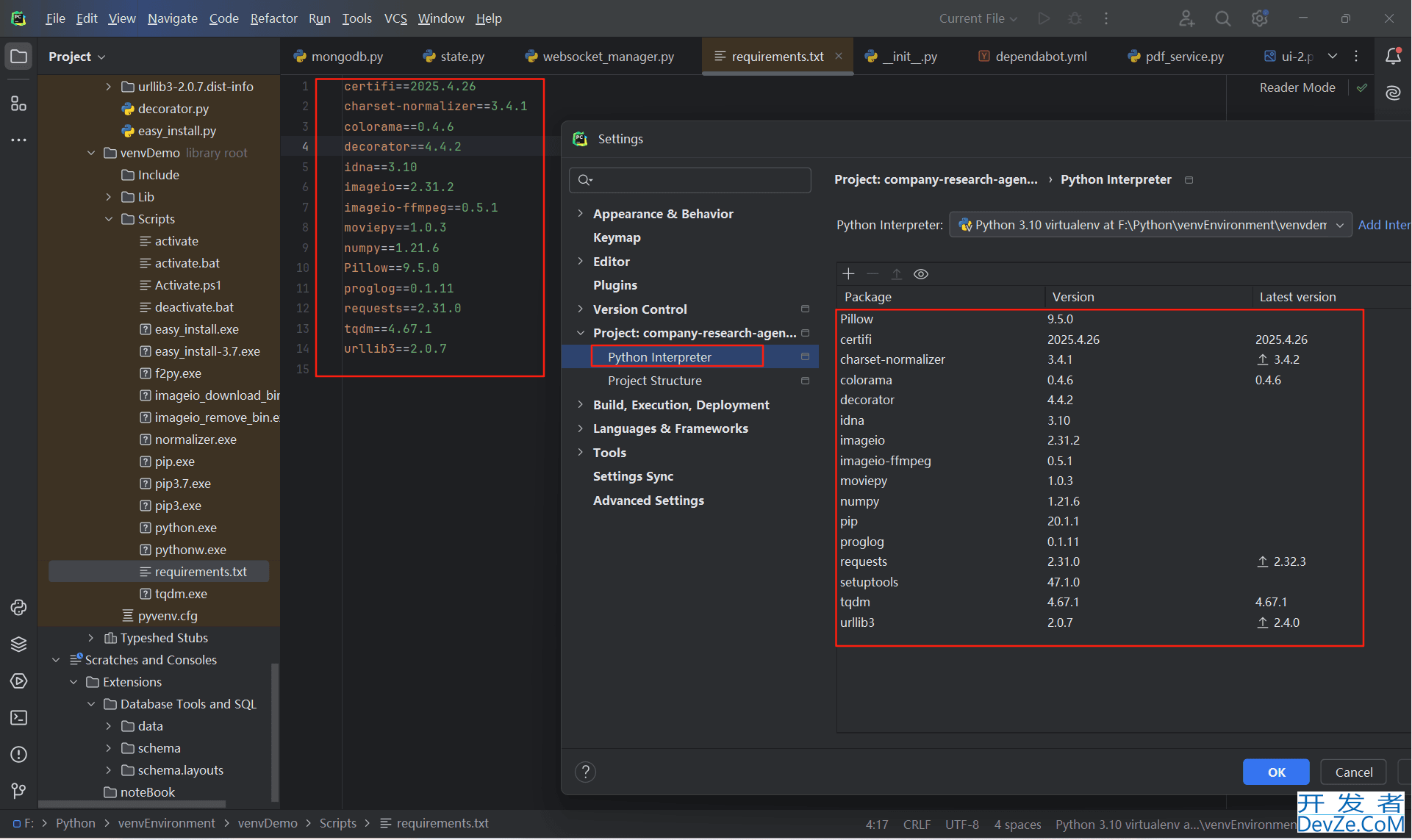The width and height of the screenshot is (1412, 840).
Task: Open the Python Interpreter dropdown
Action: [1150, 225]
